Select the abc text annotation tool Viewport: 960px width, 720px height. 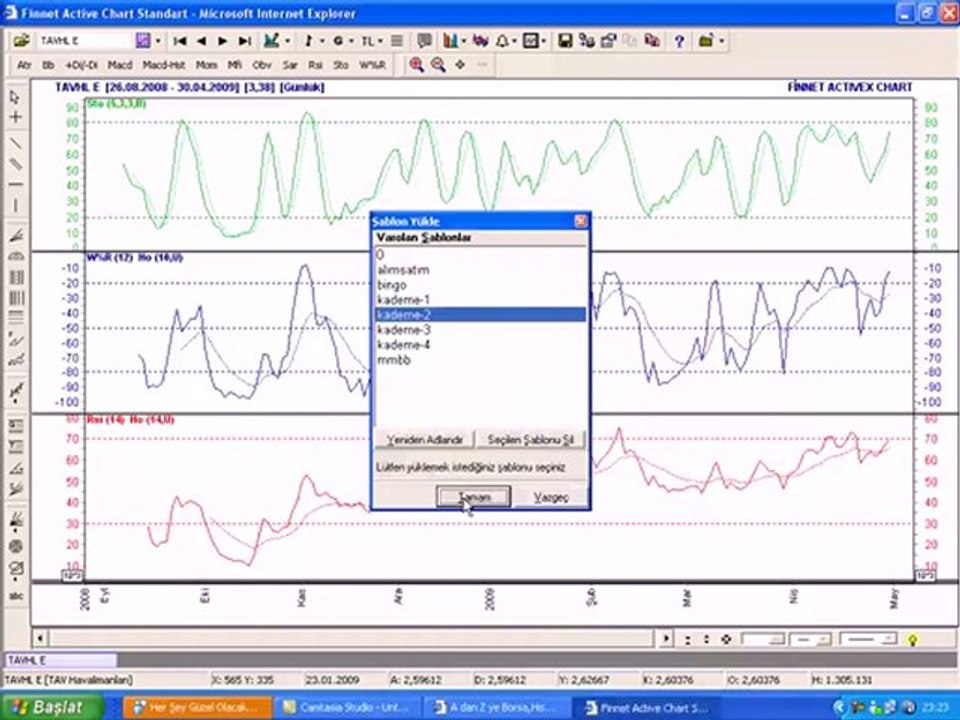tap(16, 595)
